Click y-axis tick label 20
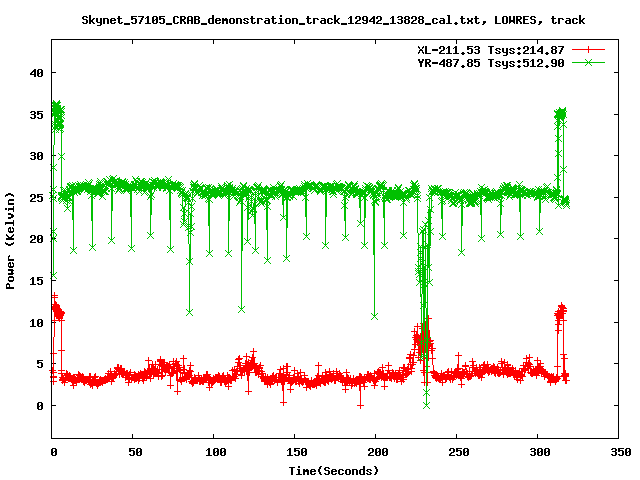The width and height of the screenshot is (640, 480). (x=36, y=239)
